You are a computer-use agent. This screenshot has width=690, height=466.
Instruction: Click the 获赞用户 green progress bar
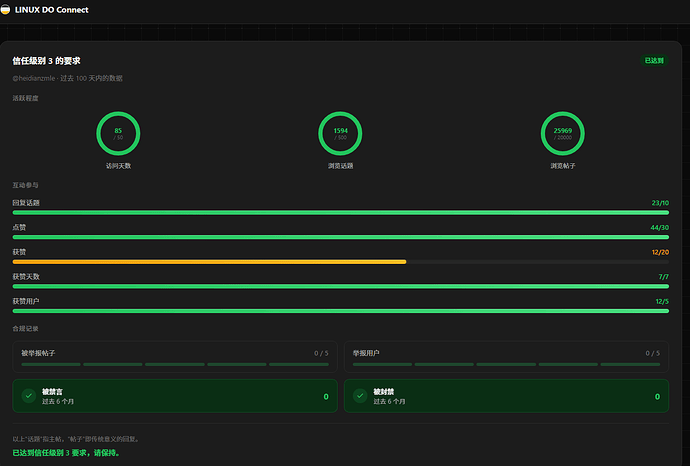(x=341, y=311)
